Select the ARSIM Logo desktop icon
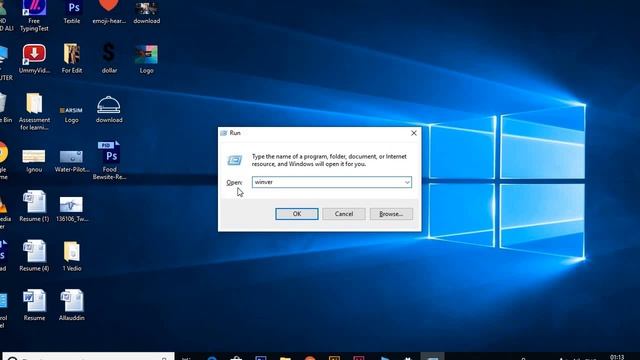 click(71, 115)
